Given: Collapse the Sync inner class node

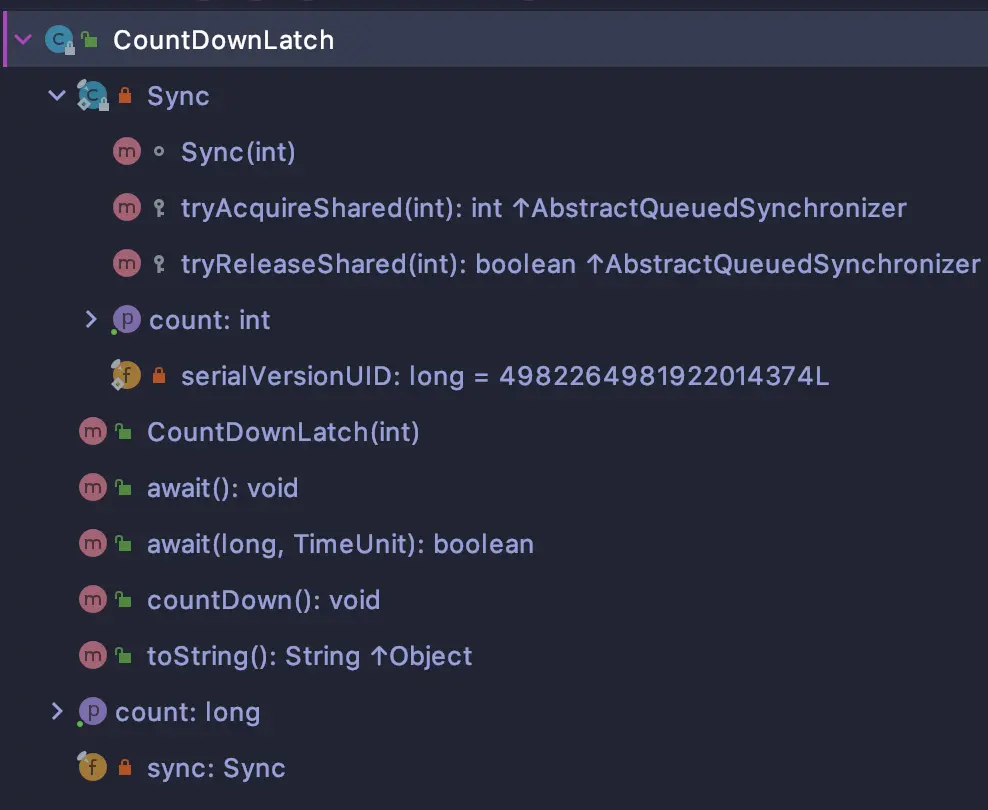Looking at the screenshot, I should 57,96.
